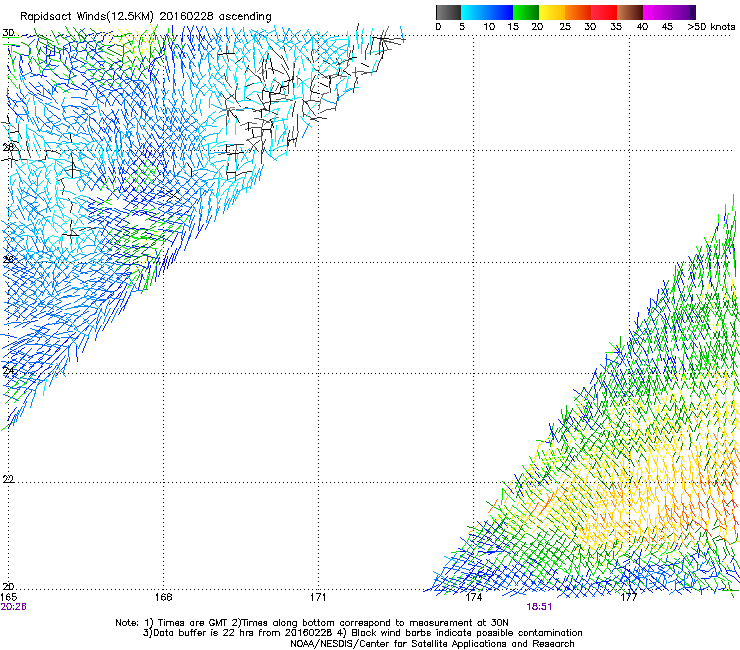Click the purple 18:51 pass time
This screenshot has width=740, height=650.
pos(539,607)
